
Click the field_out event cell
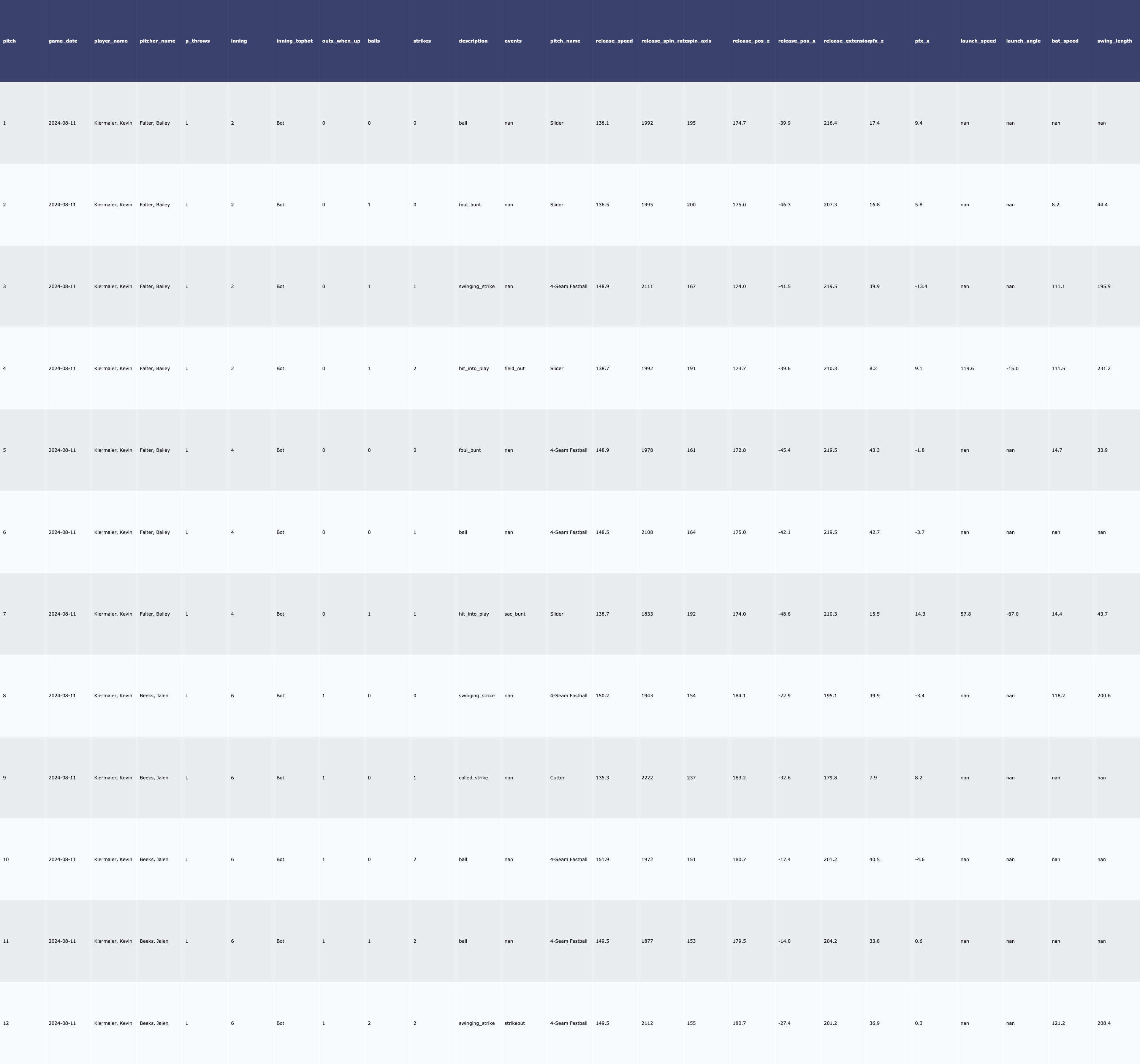pyautogui.click(x=515, y=369)
